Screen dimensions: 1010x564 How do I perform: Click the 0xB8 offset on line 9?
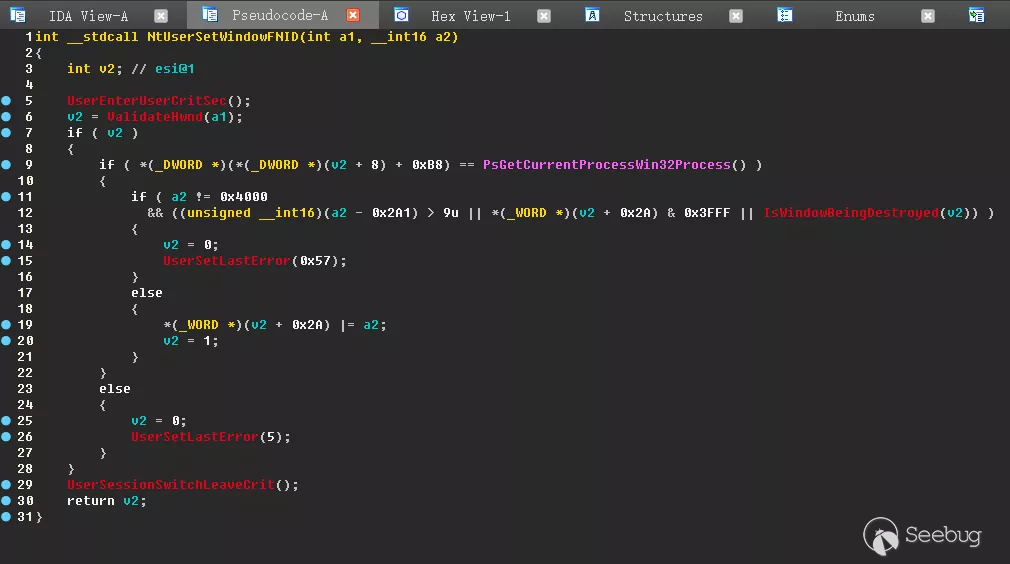click(x=428, y=165)
